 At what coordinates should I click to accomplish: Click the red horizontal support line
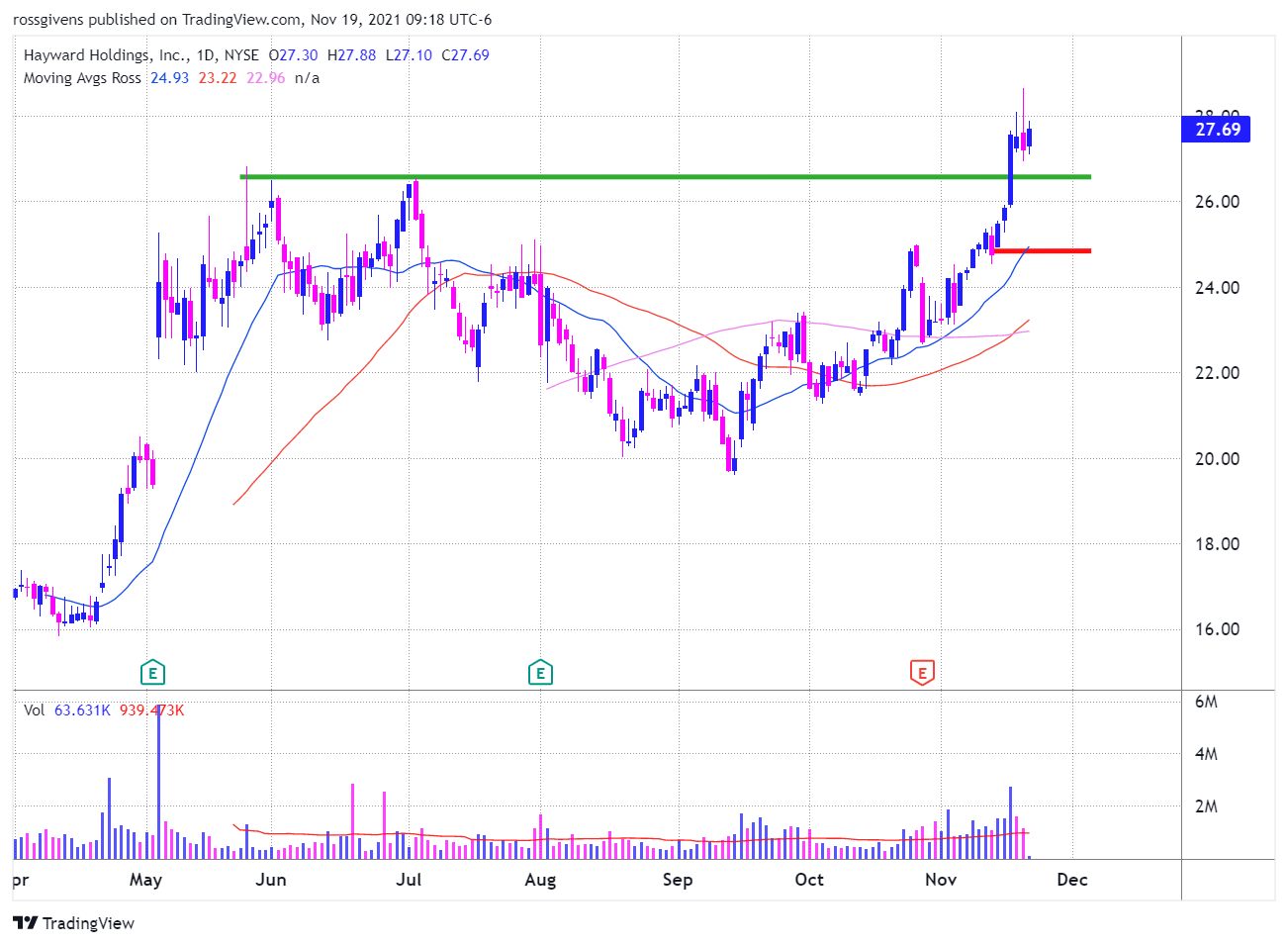click(1042, 250)
